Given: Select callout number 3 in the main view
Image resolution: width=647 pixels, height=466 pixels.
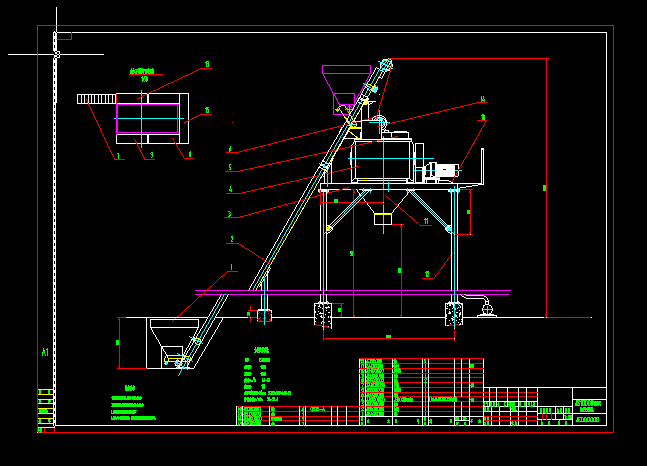Looking at the screenshot, I should tap(230, 214).
